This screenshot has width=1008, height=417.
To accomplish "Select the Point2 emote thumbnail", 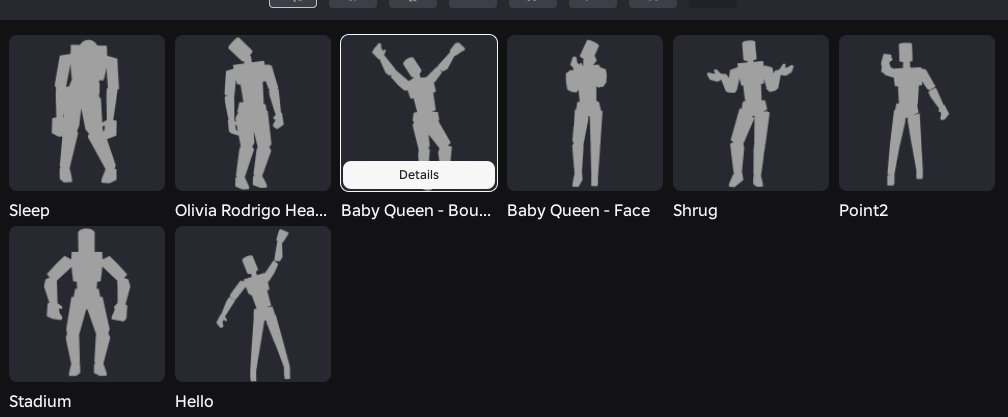I will (917, 113).
